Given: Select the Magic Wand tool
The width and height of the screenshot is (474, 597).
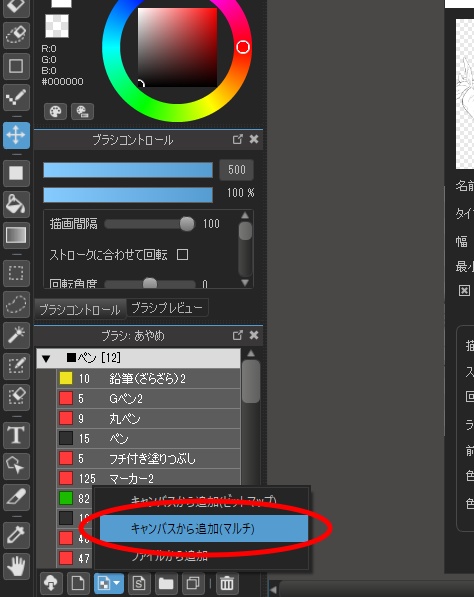Looking at the screenshot, I should point(16,335).
